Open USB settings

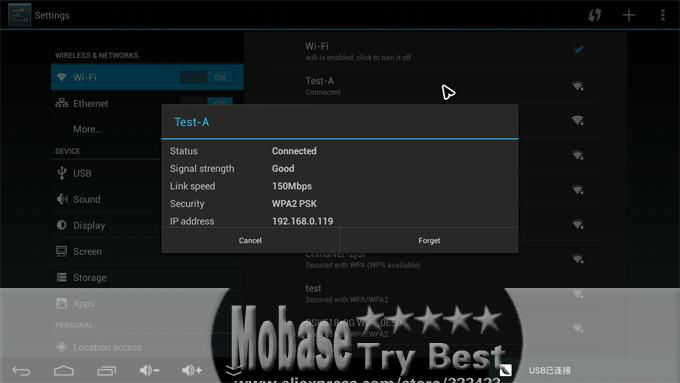click(x=107, y=173)
